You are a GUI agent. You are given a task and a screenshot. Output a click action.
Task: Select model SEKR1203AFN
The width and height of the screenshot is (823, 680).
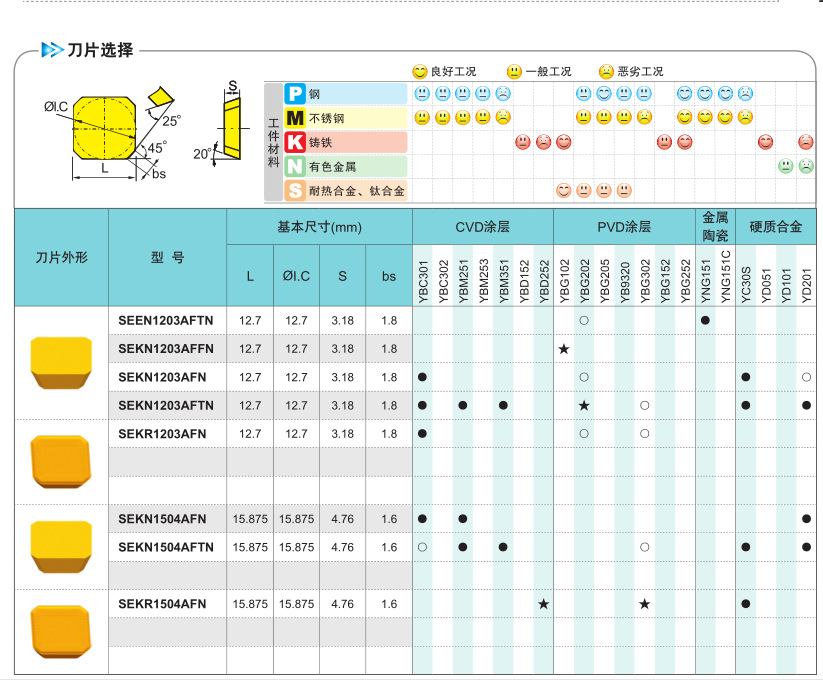pyautogui.click(x=162, y=434)
